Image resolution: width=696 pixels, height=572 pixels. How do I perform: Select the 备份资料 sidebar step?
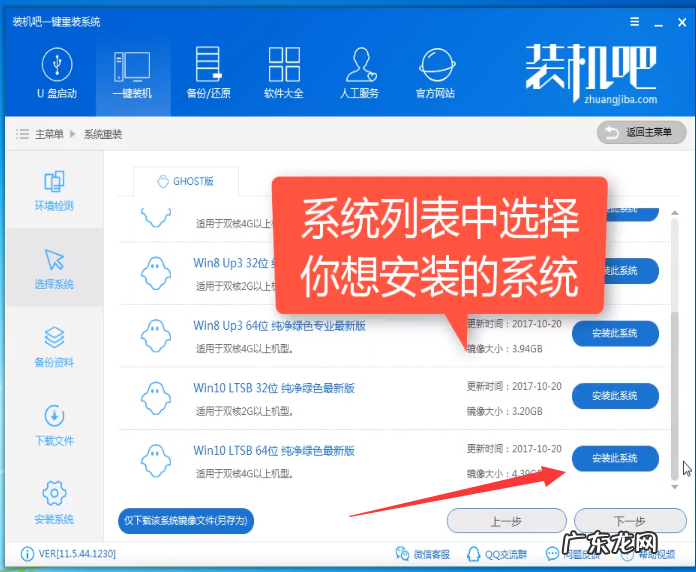click(54, 347)
